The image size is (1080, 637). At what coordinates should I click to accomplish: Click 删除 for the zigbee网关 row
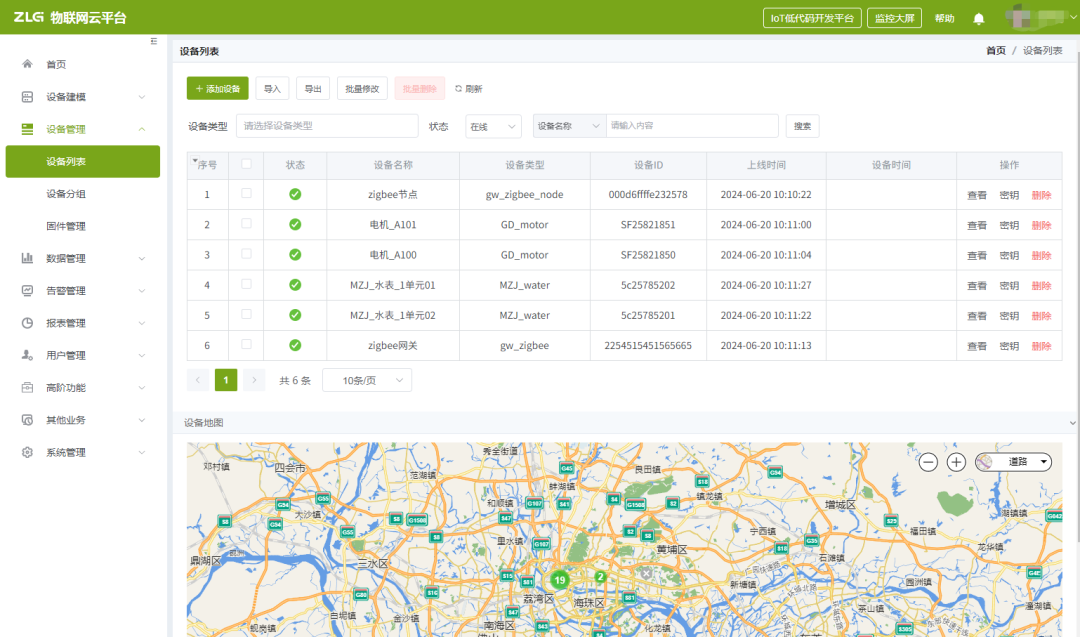tap(1041, 346)
